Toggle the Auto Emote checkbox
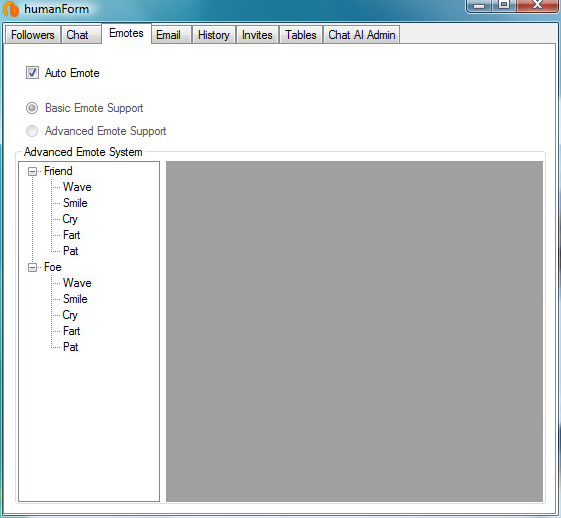Viewport: 561px width, 518px height. point(32,73)
